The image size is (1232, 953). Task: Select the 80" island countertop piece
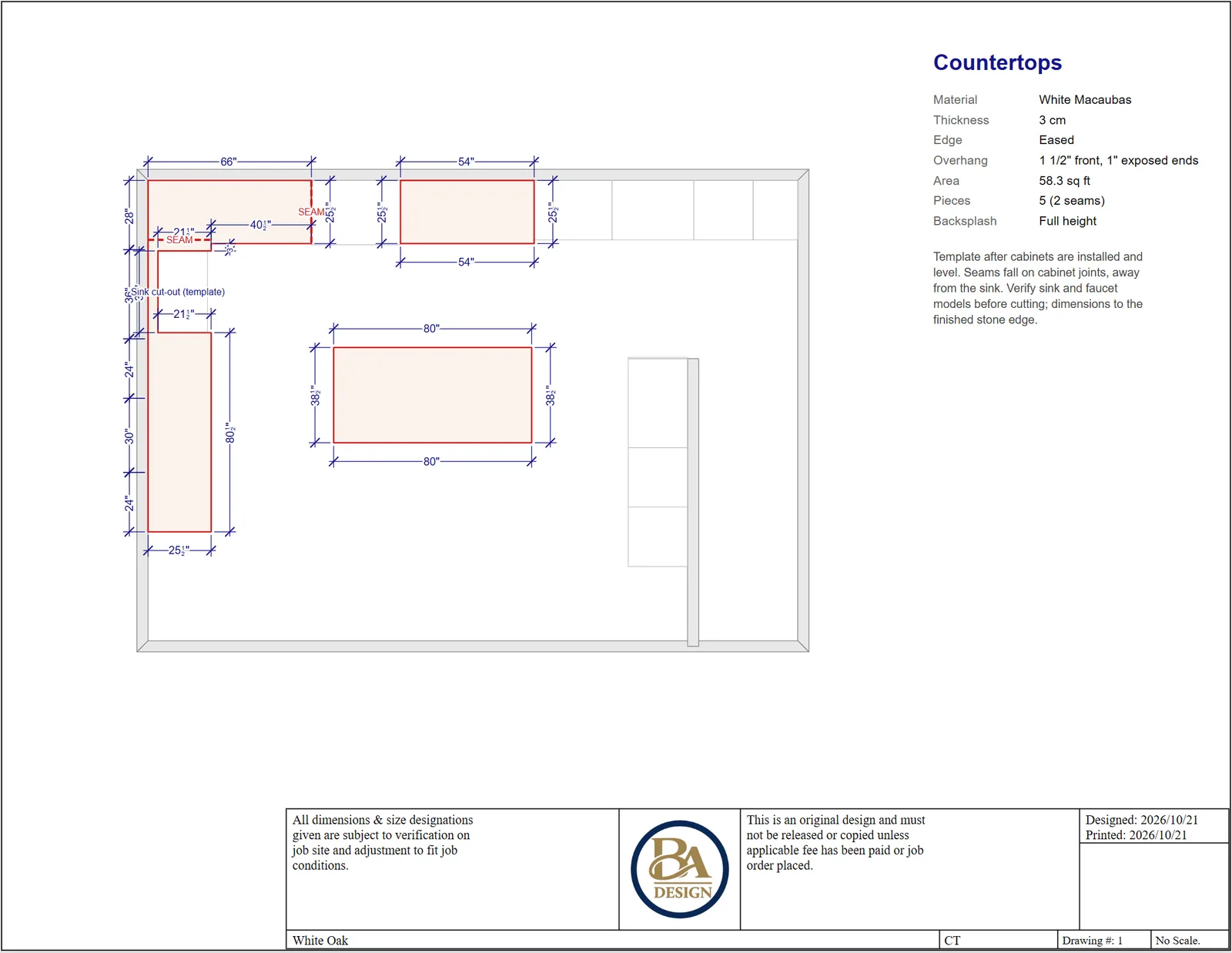click(432, 395)
